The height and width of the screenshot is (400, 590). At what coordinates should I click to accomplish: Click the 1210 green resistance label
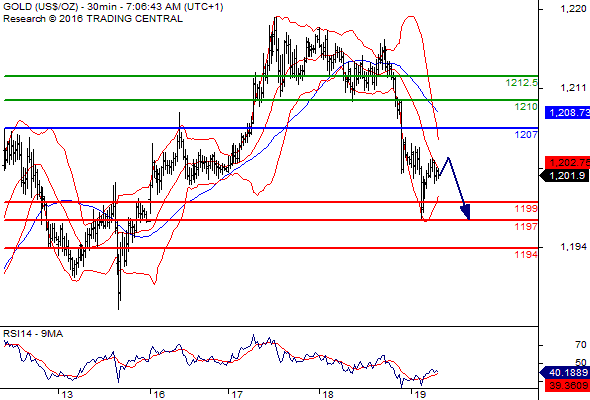pyautogui.click(x=526, y=107)
